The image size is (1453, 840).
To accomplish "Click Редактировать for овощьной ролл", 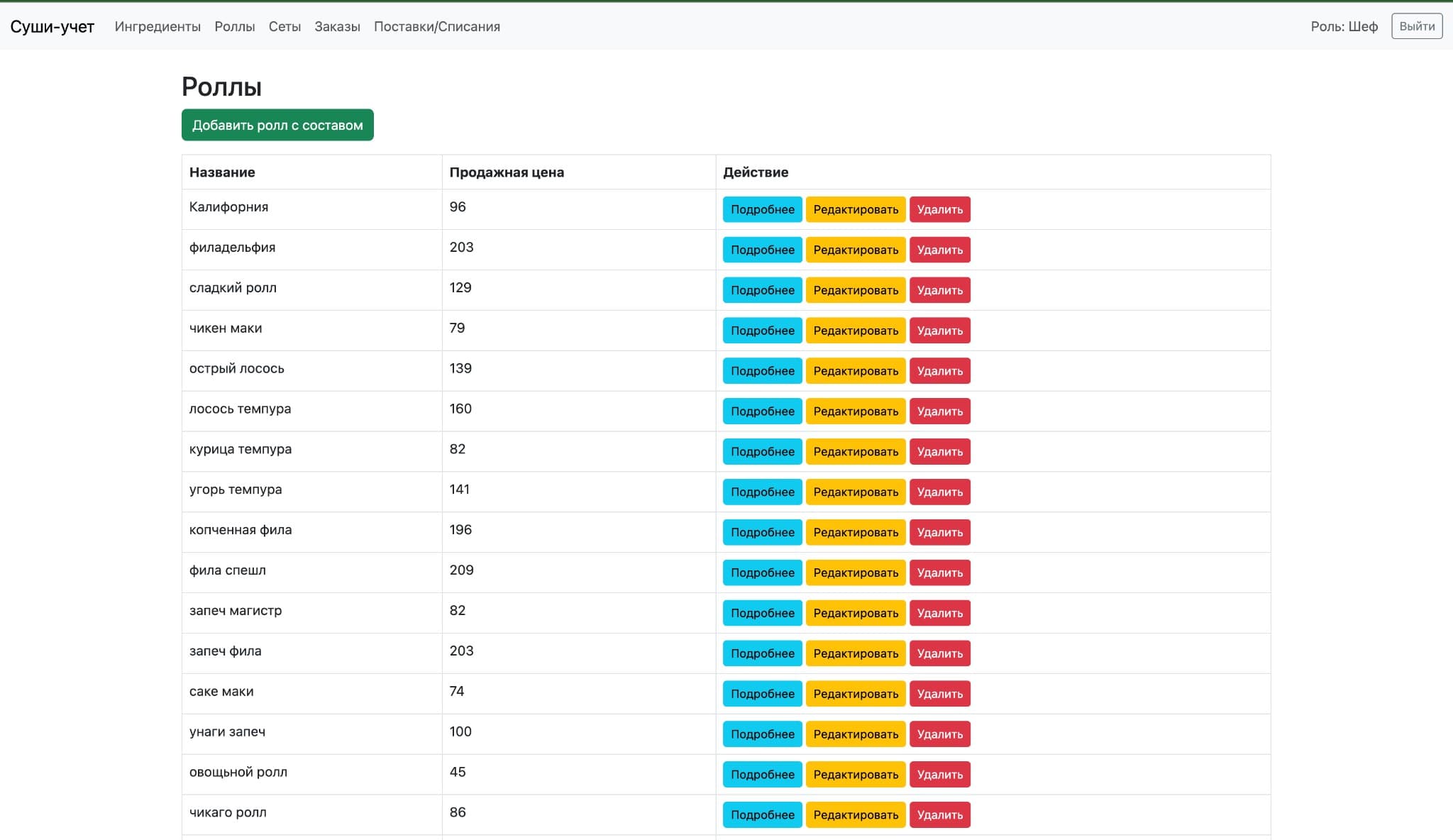I will click(x=856, y=774).
